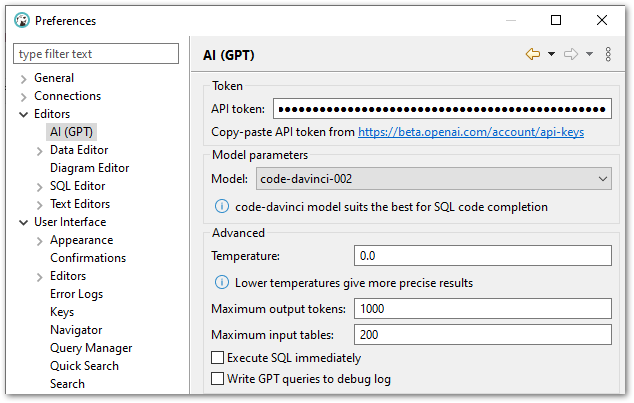The height and width of the screenshot is (403, 634).
Task: Open Keys preferences page
Action: [62, 312]
